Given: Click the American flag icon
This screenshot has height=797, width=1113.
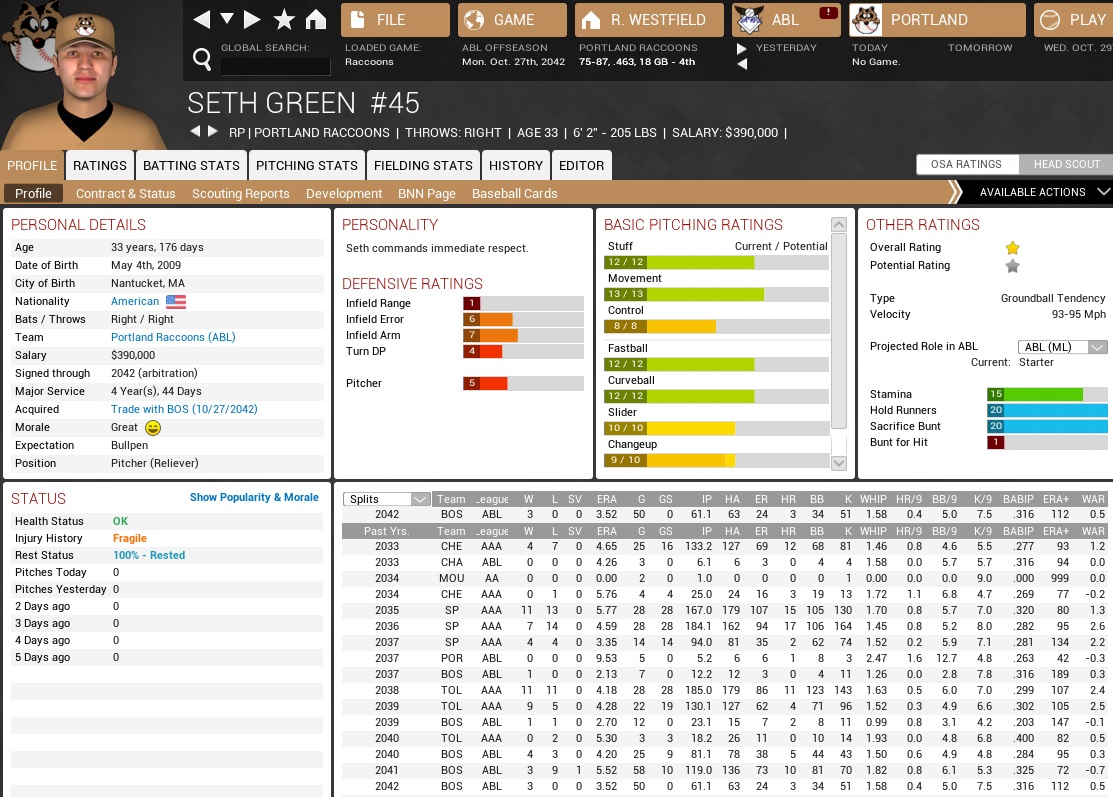Looking at the screenshot, I should [x=176, y=302].
